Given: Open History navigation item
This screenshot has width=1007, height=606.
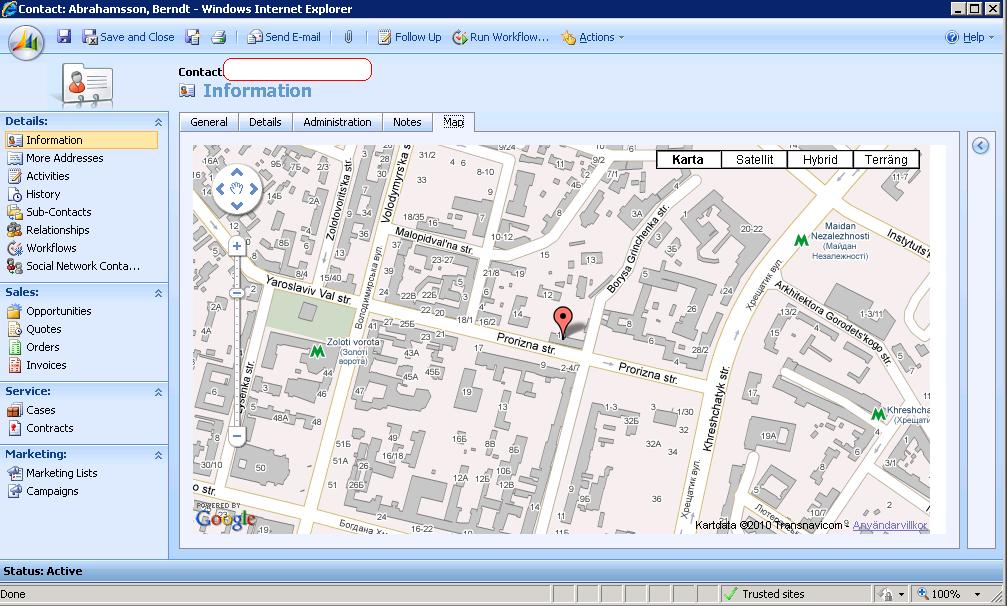Looking at the screenshot, I should click(34, 194).
